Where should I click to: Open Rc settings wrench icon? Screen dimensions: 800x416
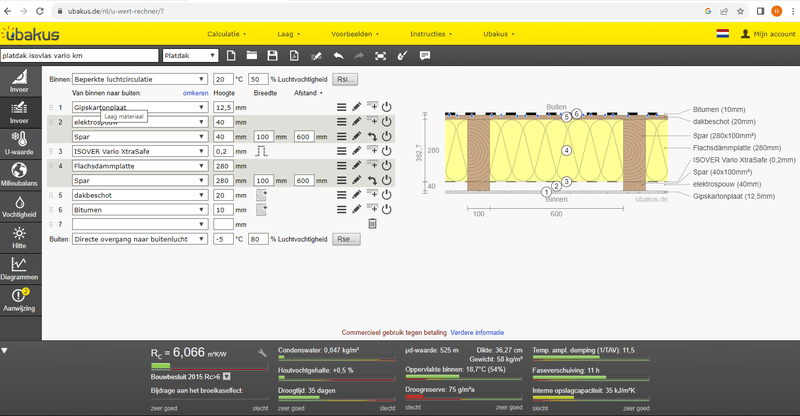coord(262,353)
